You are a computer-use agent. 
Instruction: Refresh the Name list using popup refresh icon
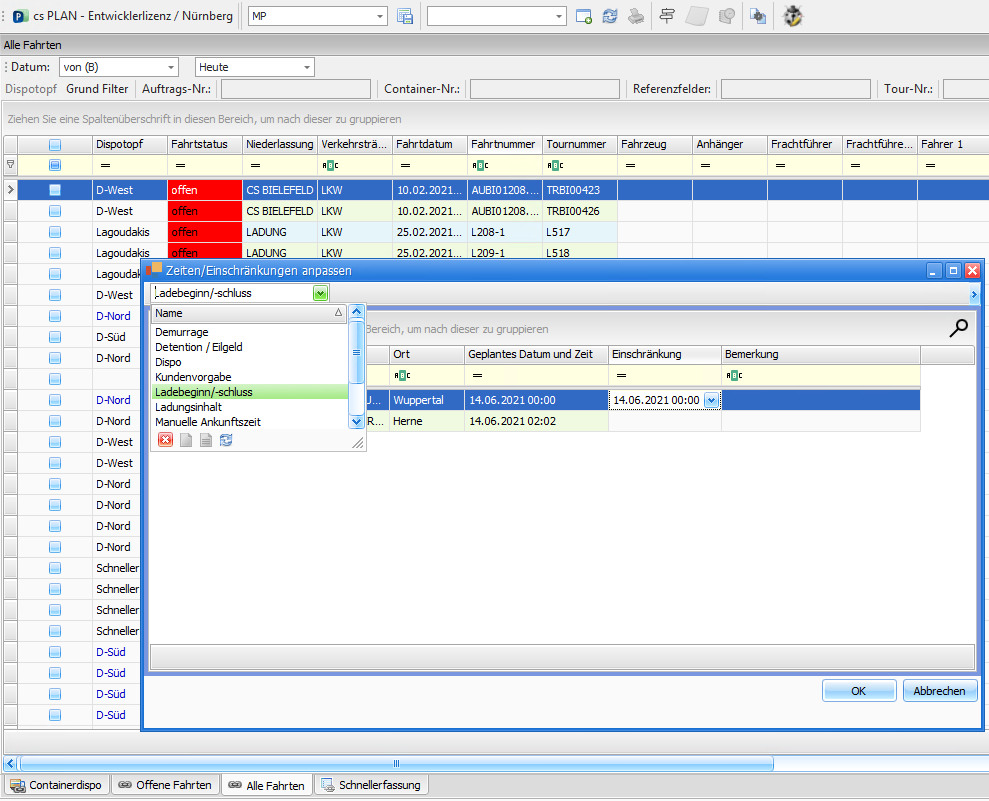[226, 440]
